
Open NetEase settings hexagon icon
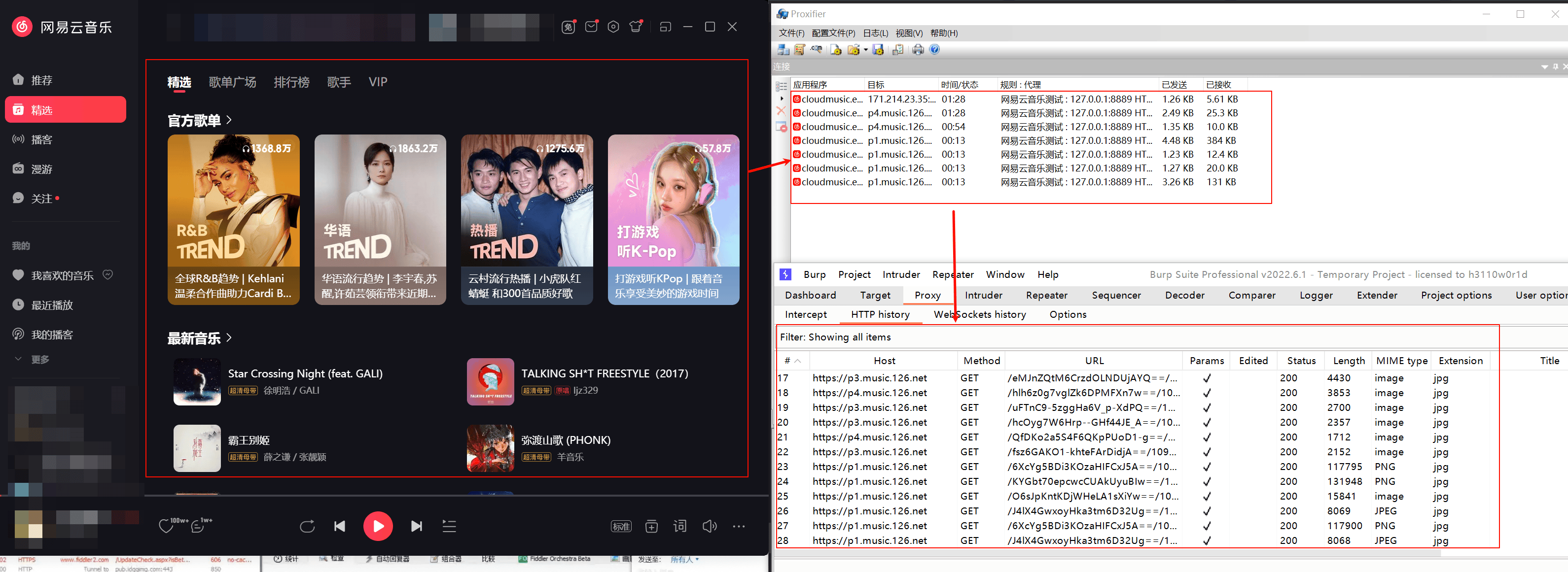[613, 27]
